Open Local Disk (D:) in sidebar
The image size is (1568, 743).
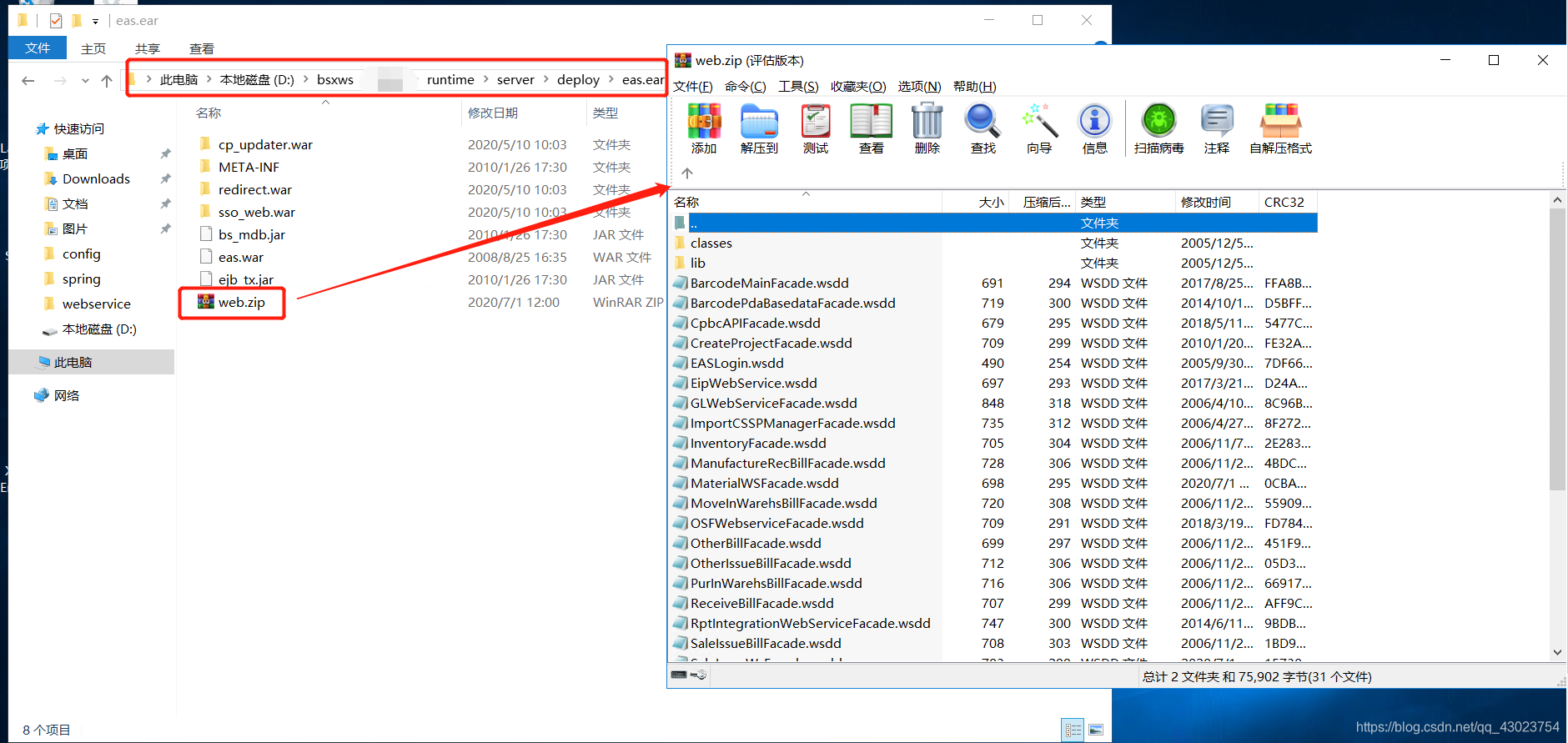99,329
